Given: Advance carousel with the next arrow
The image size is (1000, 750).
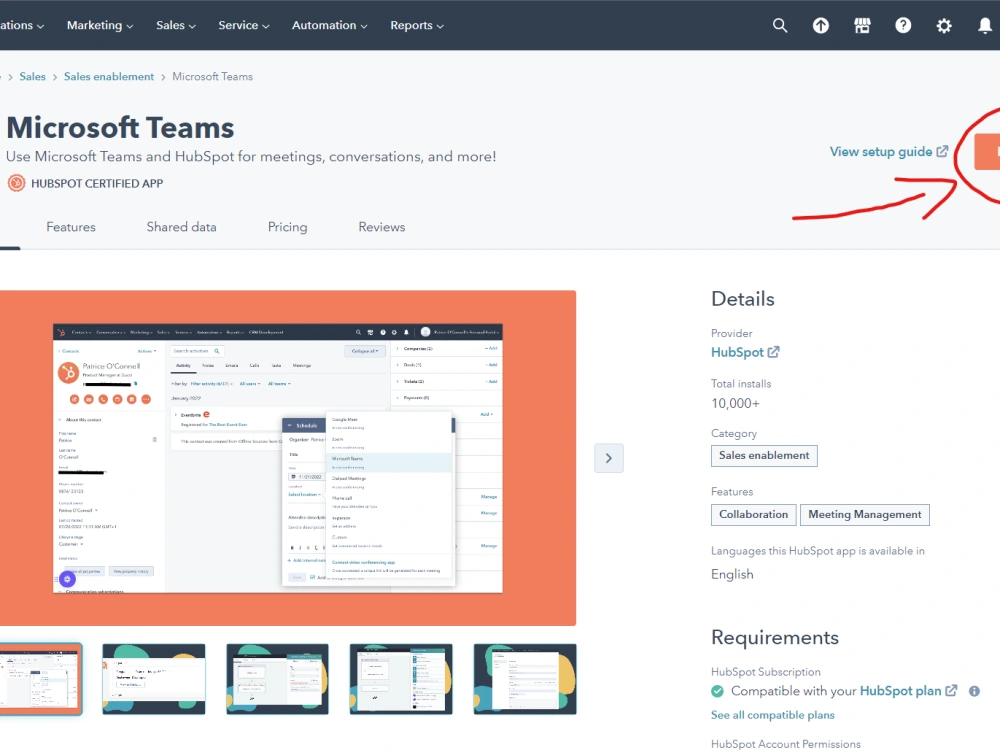Looking at the screenshot, I should click(608, 458).
